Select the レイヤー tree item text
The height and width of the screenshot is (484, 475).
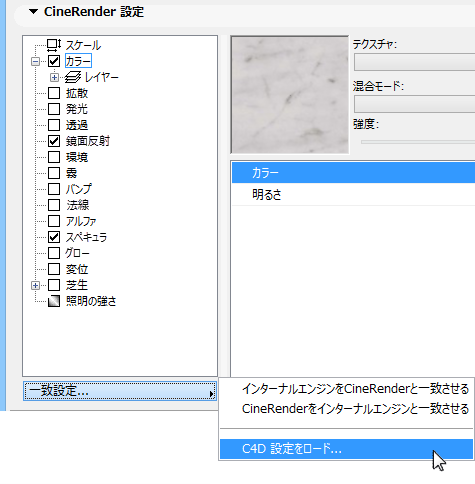pos(101,77)
